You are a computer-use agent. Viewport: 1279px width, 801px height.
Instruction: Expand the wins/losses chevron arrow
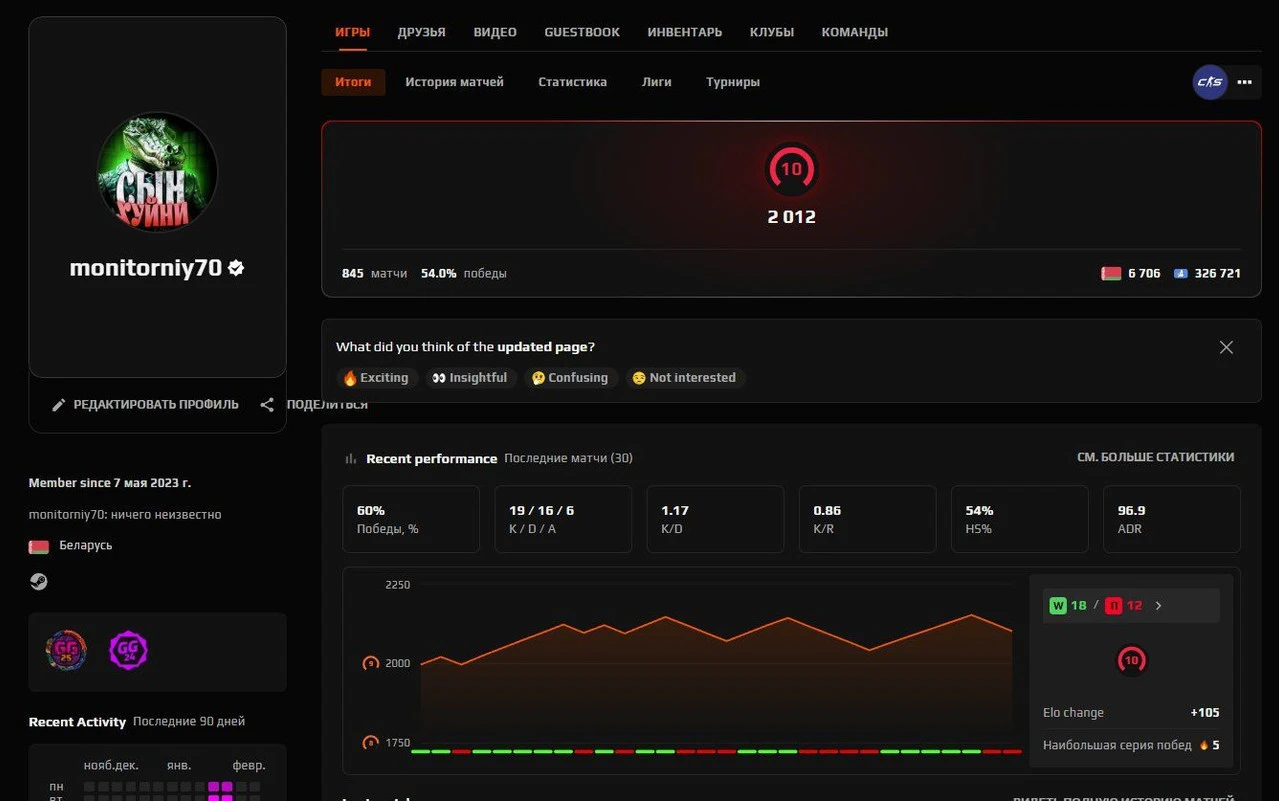[1158, 606]
